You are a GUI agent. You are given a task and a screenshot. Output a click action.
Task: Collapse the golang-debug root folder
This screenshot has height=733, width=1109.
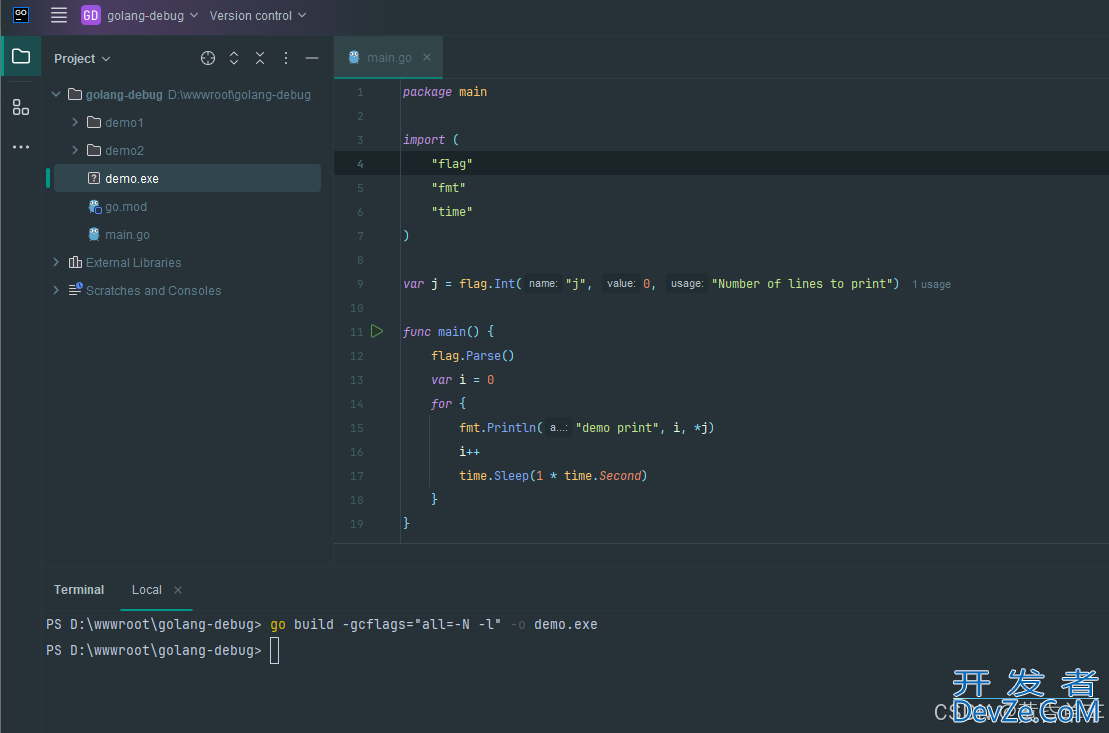56,94
